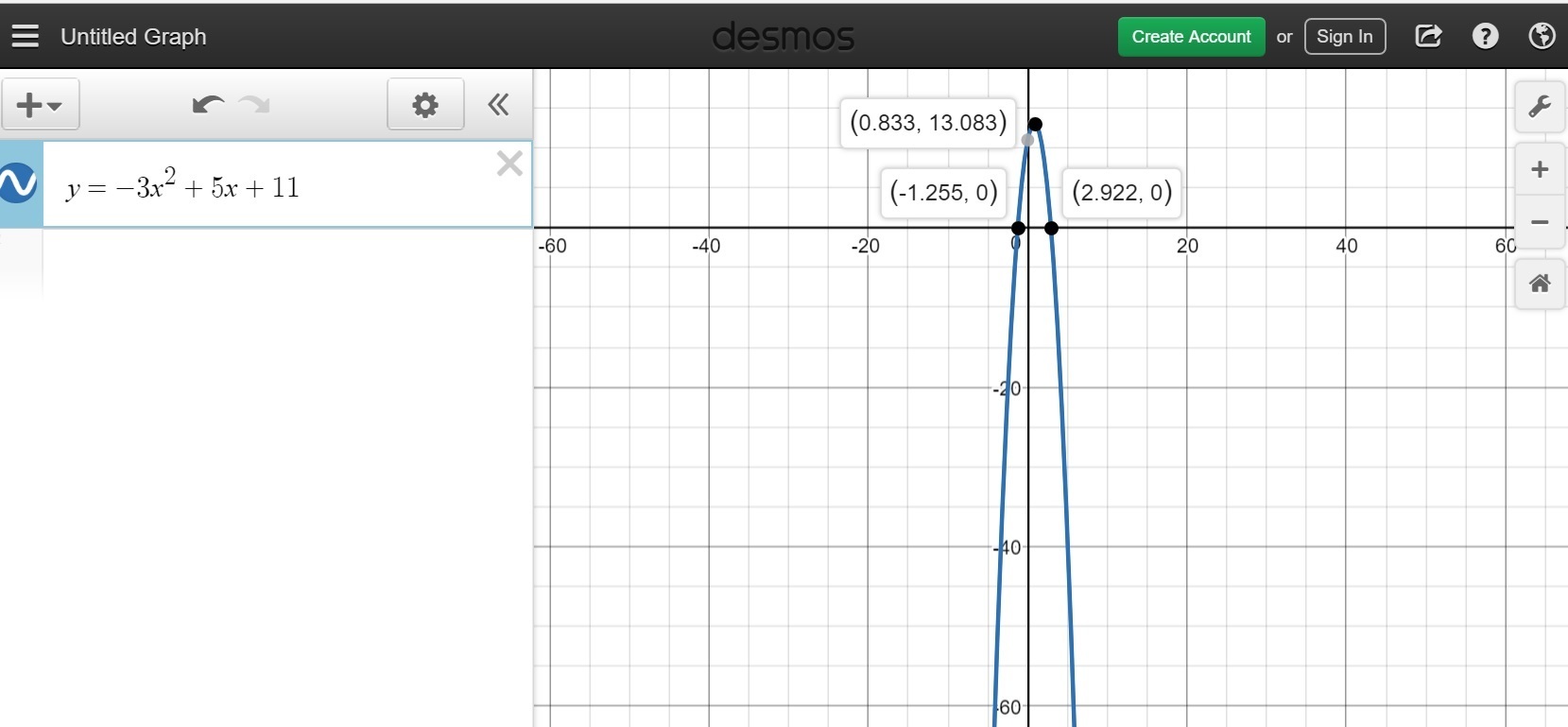
Task: Open the expression list settings gear
Action: pyautogui.click(x=425, y=104)
